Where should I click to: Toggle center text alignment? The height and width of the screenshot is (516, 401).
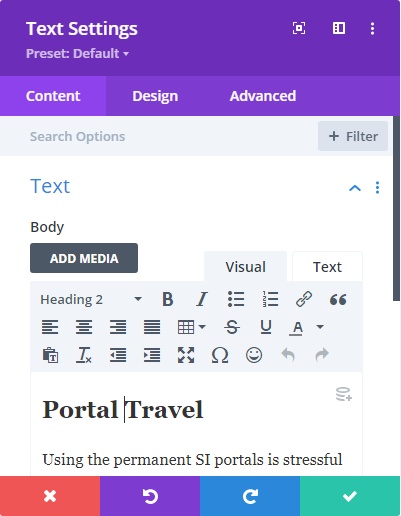(84, 327)
